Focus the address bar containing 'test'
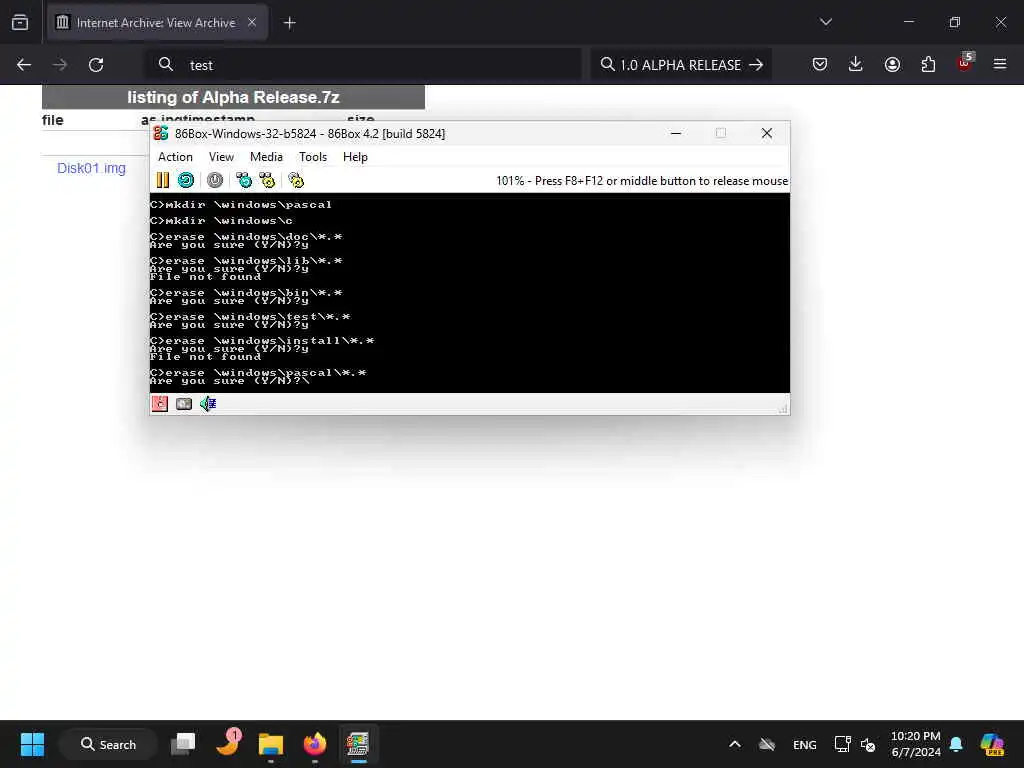This screenshot has width=1024, height=768. (x=364, y=65)
